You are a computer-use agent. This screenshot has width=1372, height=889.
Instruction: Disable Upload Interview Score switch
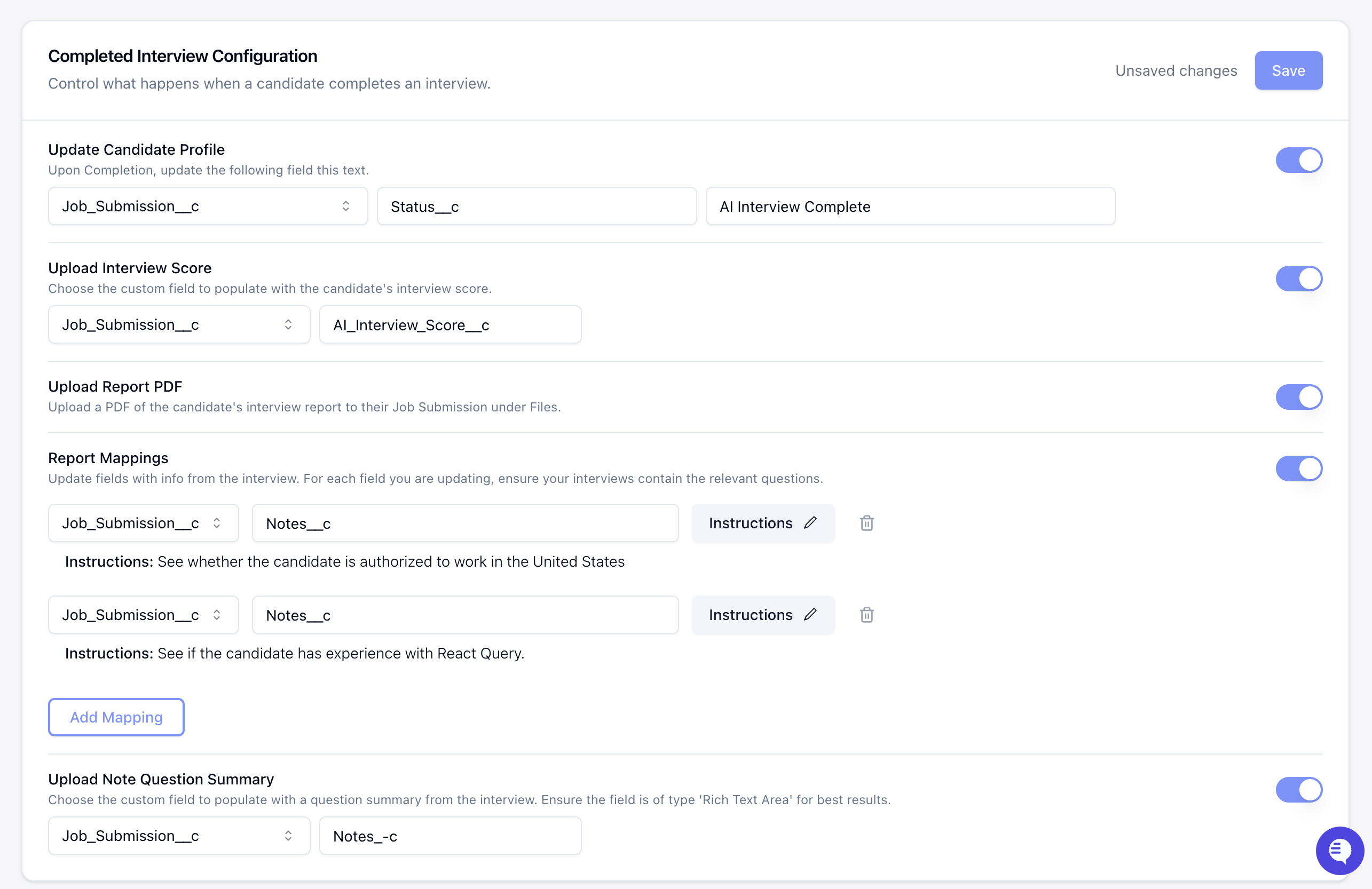pyautogui.click(x=1298, y=279)
